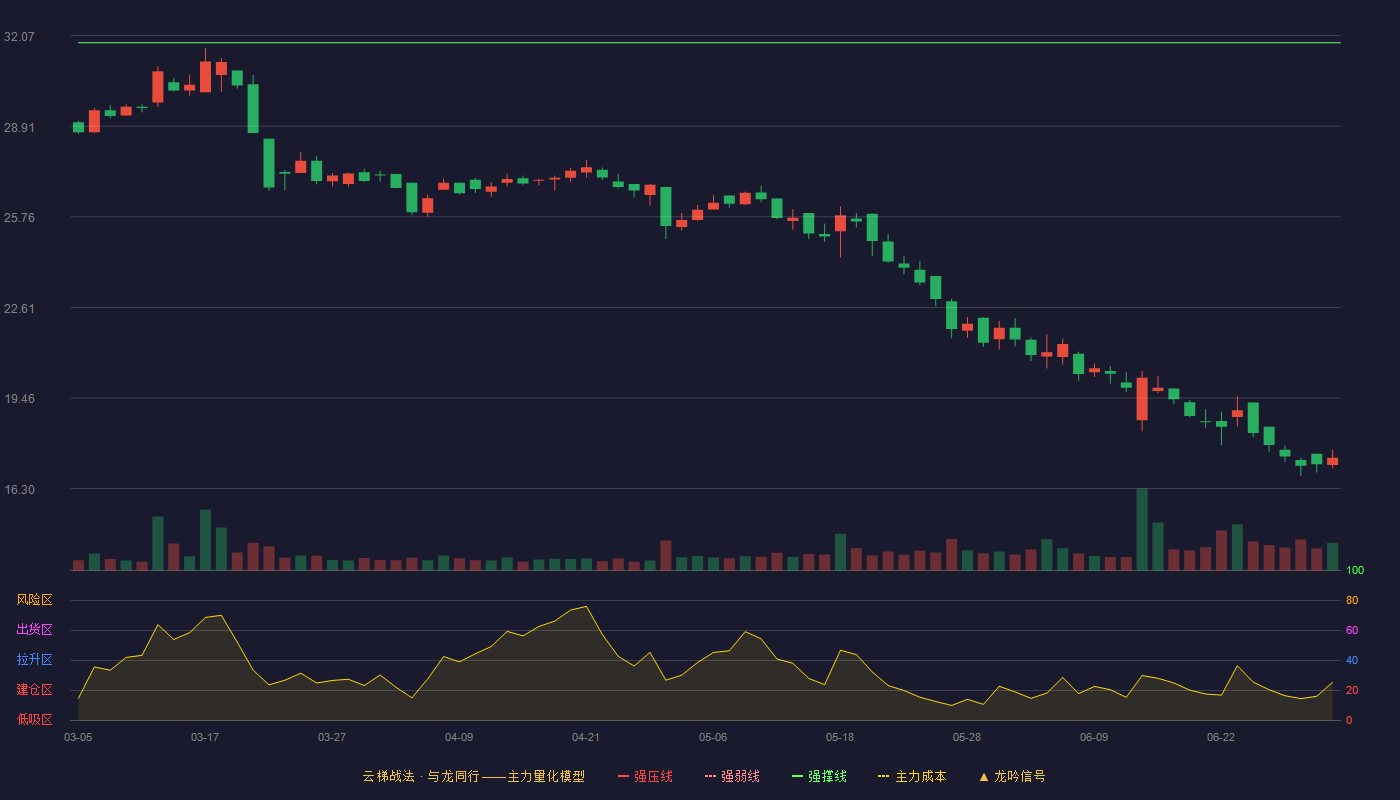Click the 03-17 date label

coord(205,737)
